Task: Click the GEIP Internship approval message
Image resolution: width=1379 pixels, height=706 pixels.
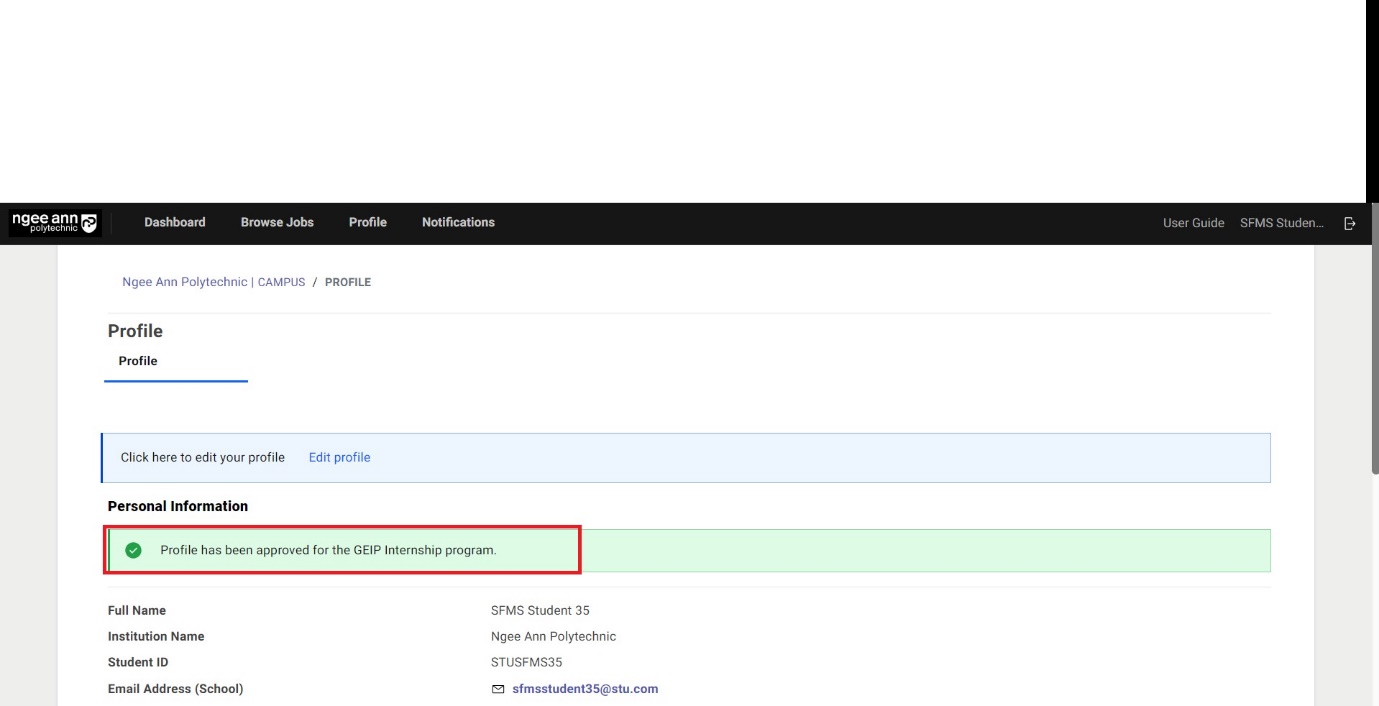Action: pyautogui.click(x=328, y=550)
